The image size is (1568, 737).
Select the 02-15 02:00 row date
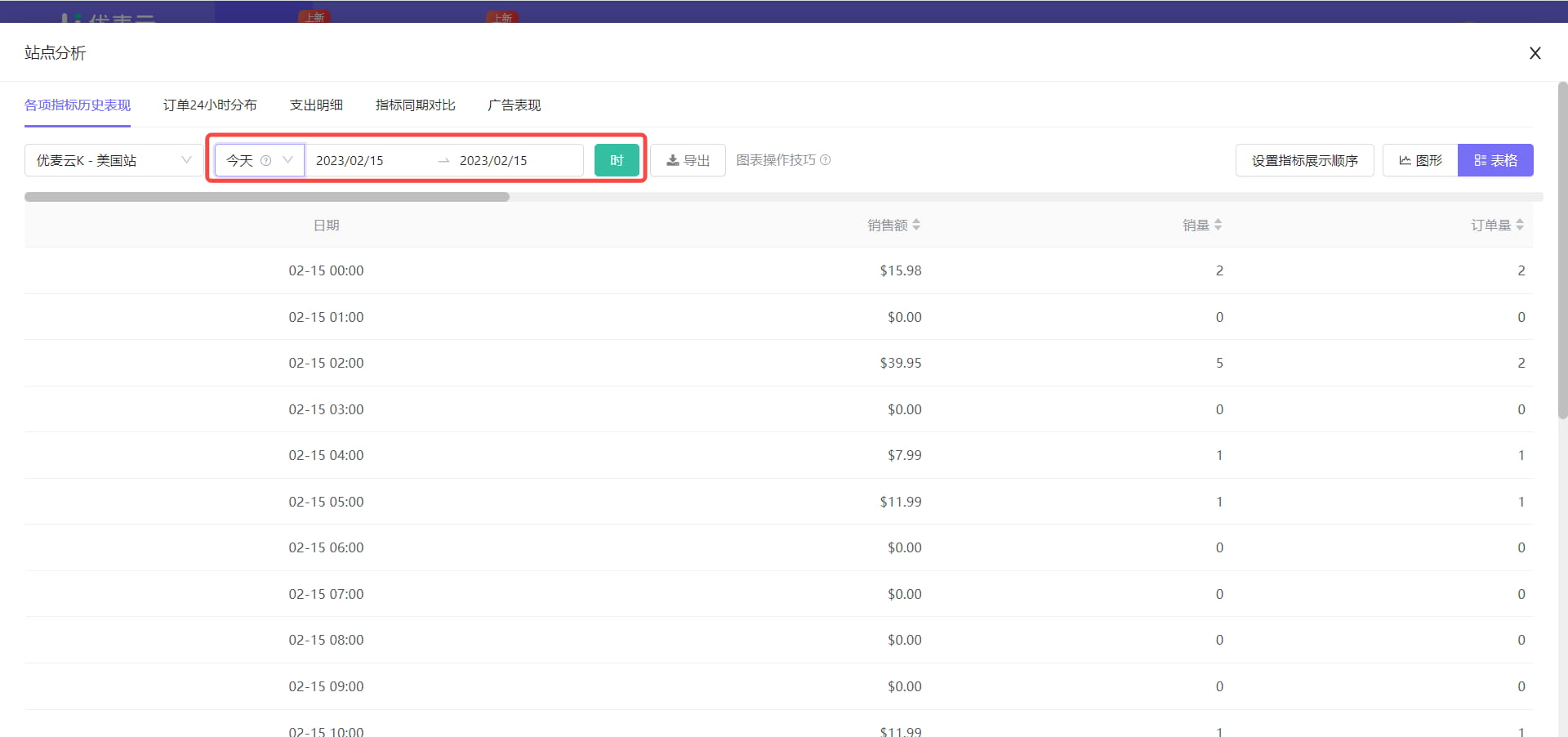pyautogui.click(x=326, y=363)
